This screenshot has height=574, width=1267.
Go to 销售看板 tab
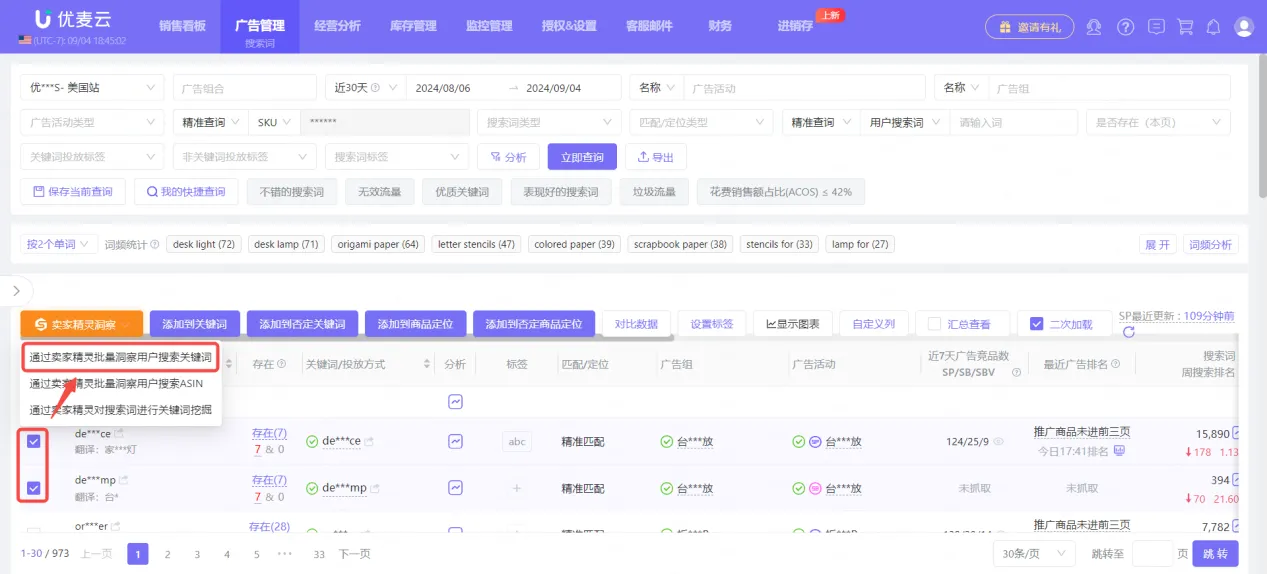(x=181, y=26)
